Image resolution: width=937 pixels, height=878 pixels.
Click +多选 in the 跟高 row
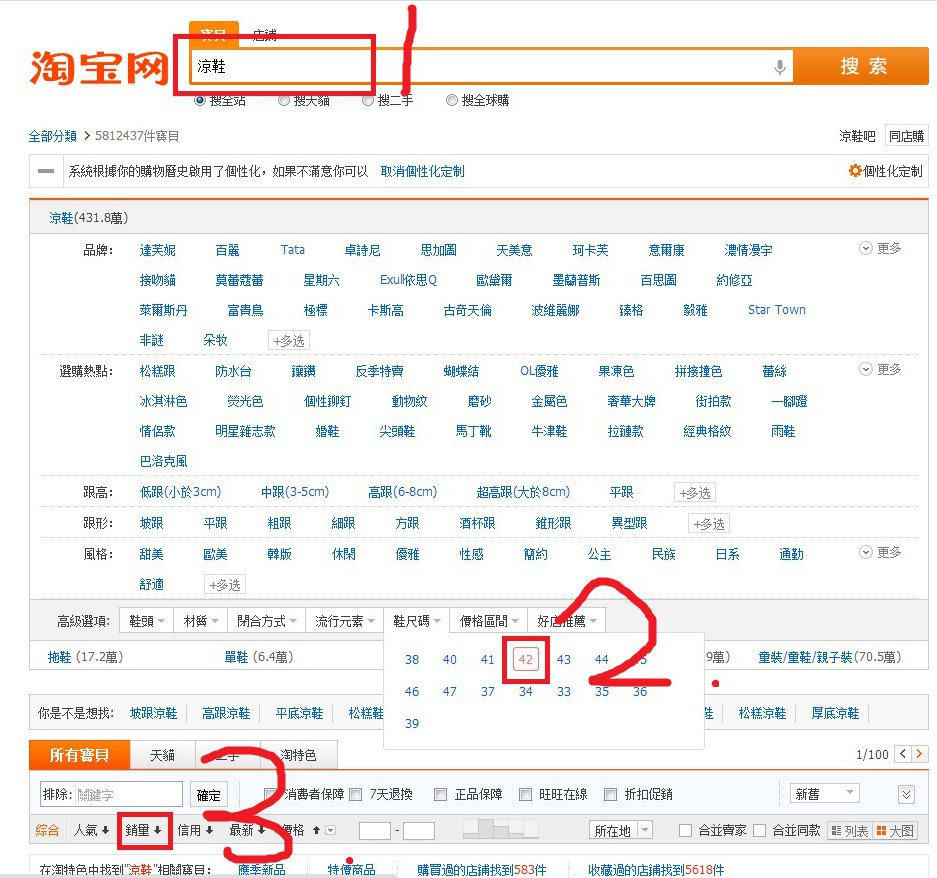point(694,492)
